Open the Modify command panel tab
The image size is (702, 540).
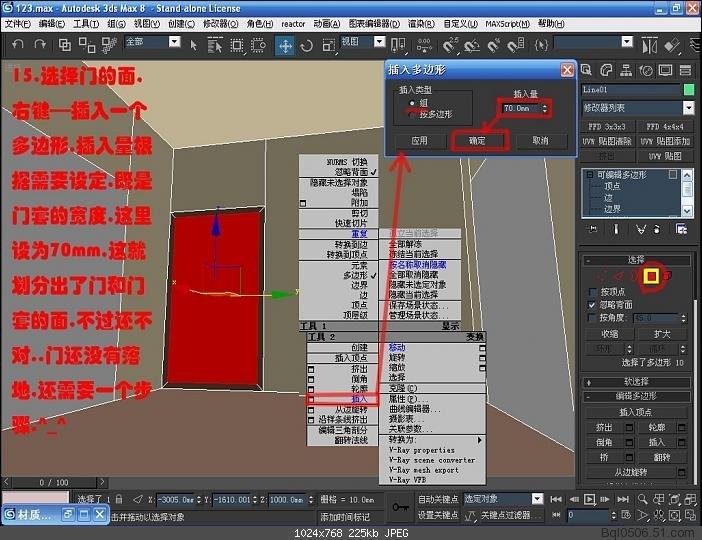click(606, 70)
